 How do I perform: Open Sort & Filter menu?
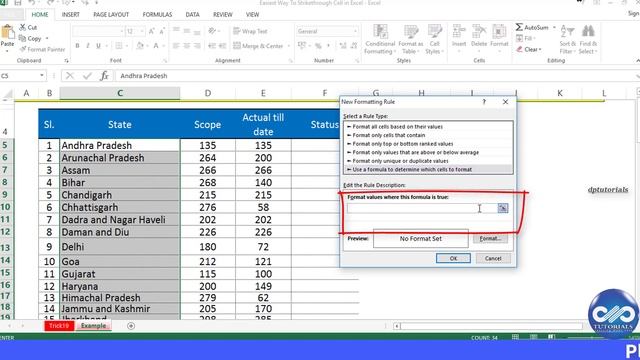click(567, 39)
